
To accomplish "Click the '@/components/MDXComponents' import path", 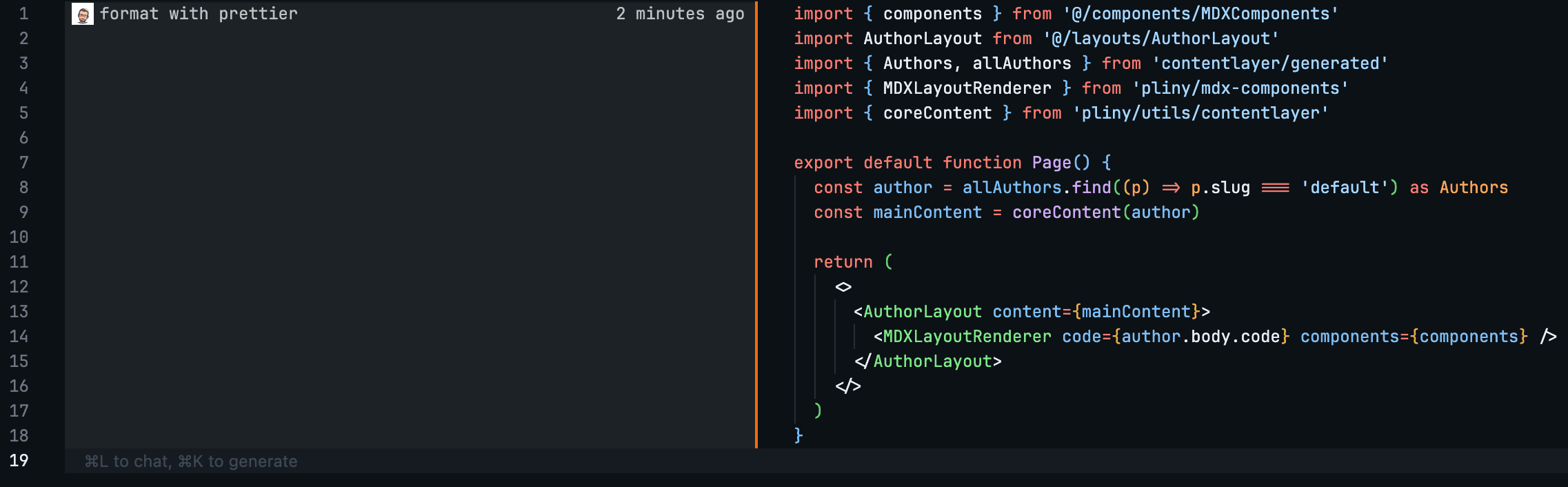I will coord(1200,14).
